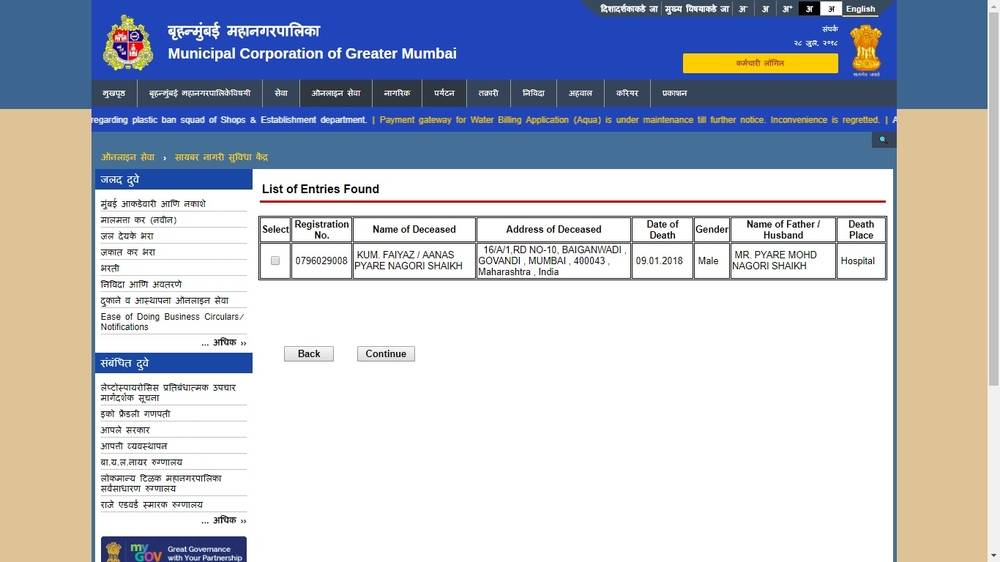1000x562 pixels.
Task: Open the search magnifier icon
Action: pos(883,140)
